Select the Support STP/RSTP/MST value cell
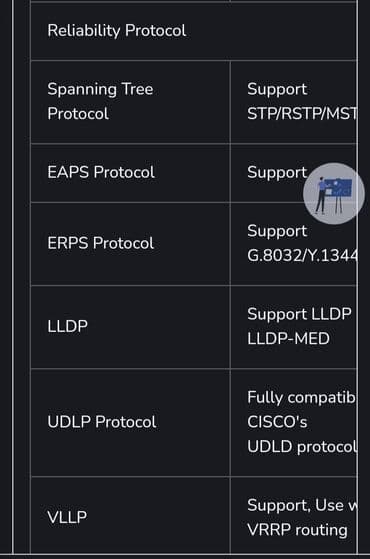 [294, 102]
